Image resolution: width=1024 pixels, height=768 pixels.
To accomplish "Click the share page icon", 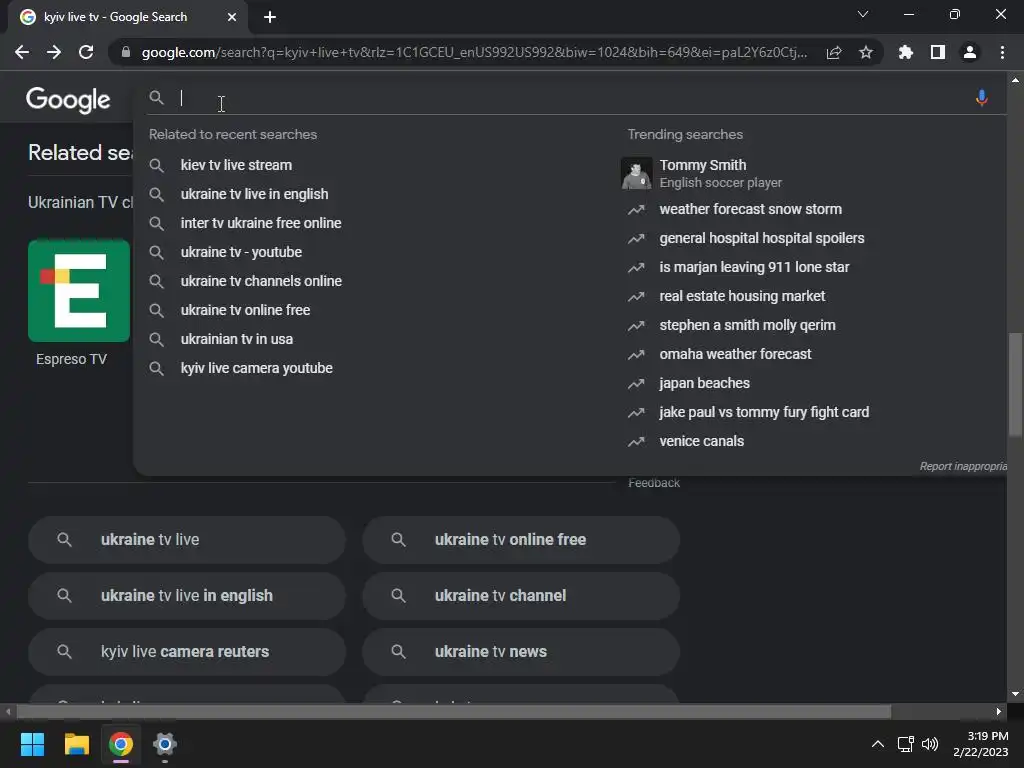I will pos(834,52).
